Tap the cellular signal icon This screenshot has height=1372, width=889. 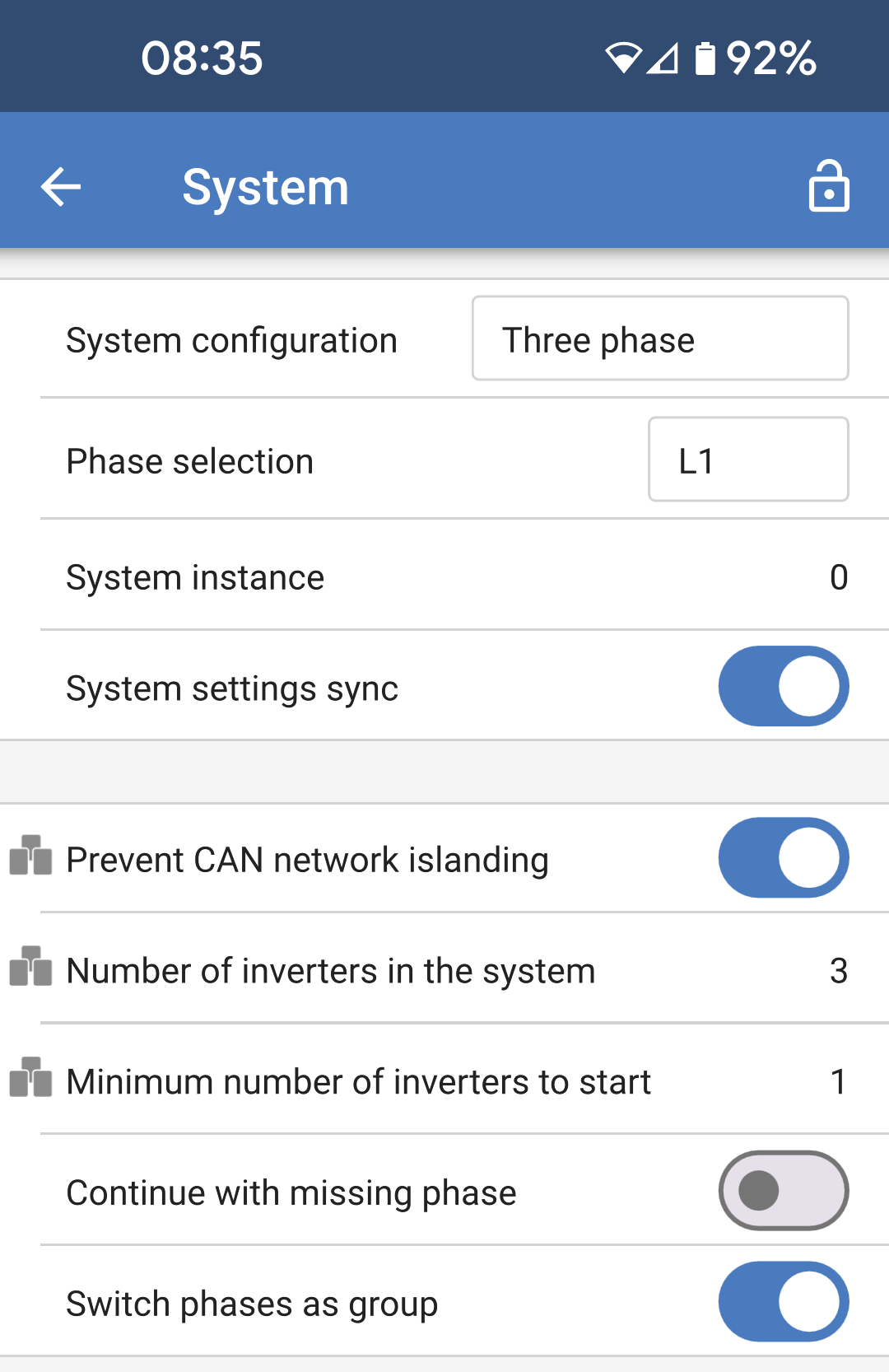click(x=663, y=58)
